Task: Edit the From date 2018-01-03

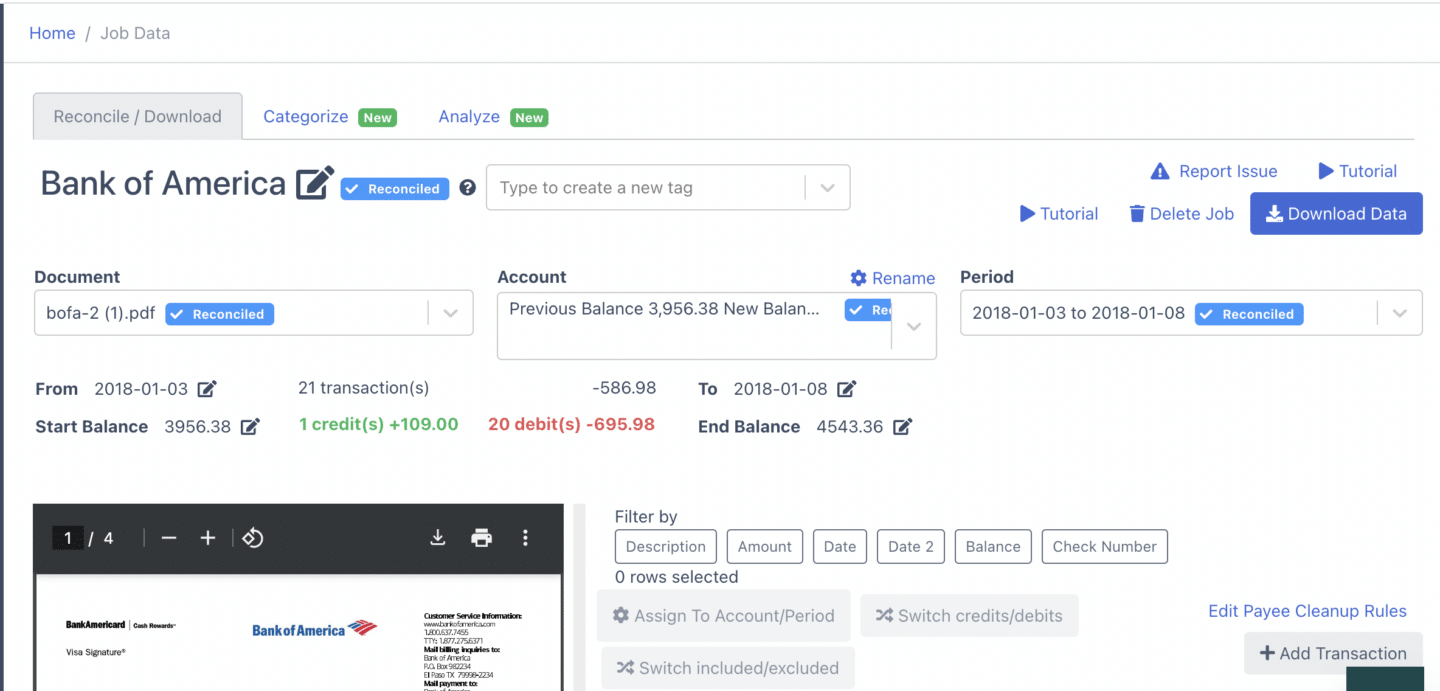Action: [x=207, y=389]
